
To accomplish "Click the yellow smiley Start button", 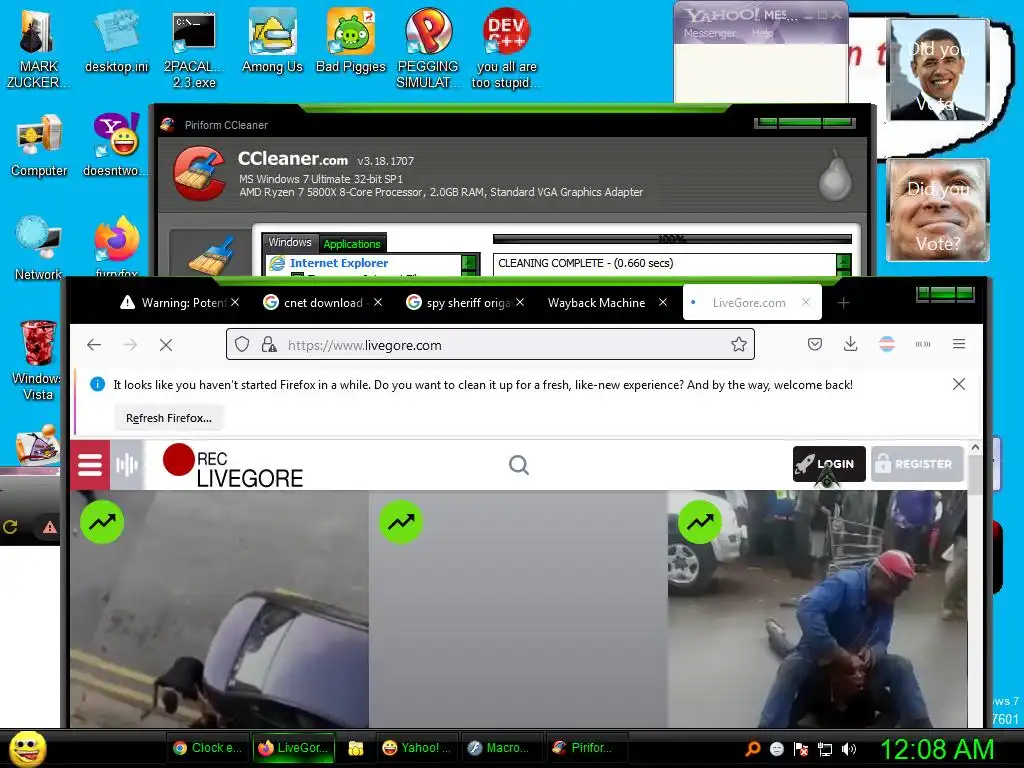I will click(x=27, y=749).
